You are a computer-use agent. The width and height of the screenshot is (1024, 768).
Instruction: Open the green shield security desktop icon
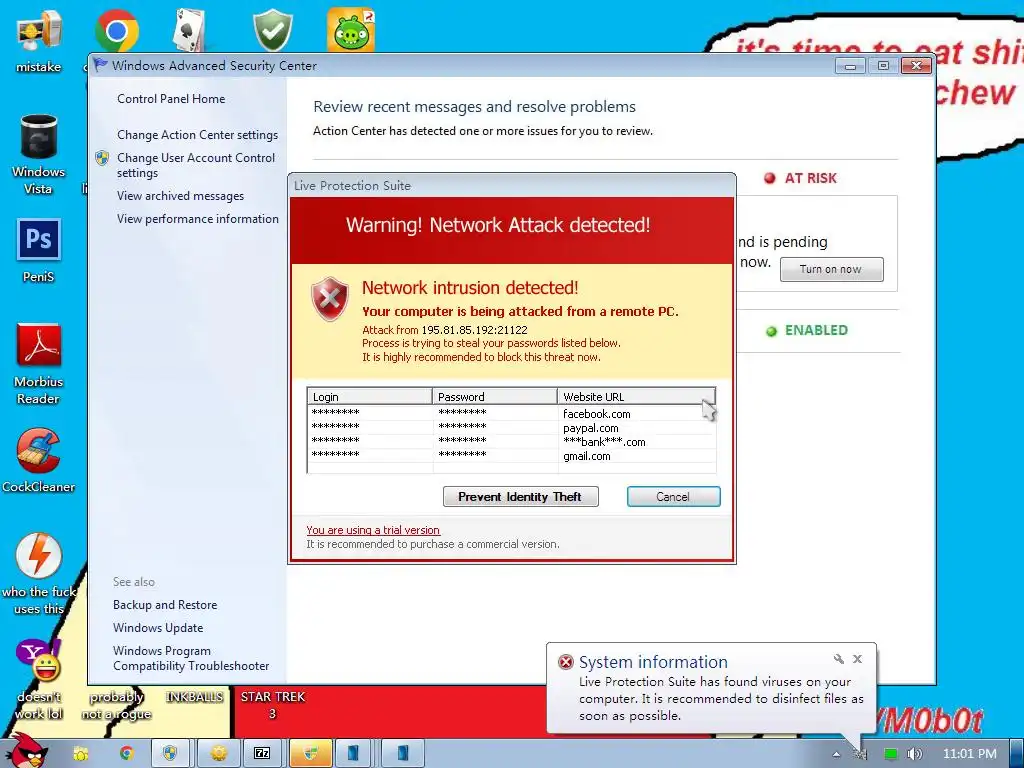click(x=272, y=30)
